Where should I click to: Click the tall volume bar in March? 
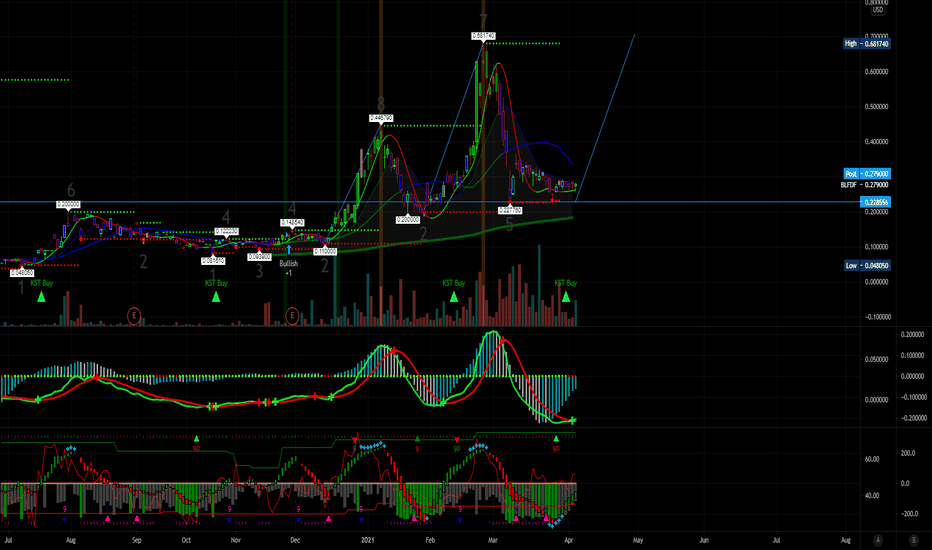(x=539, y=285)
